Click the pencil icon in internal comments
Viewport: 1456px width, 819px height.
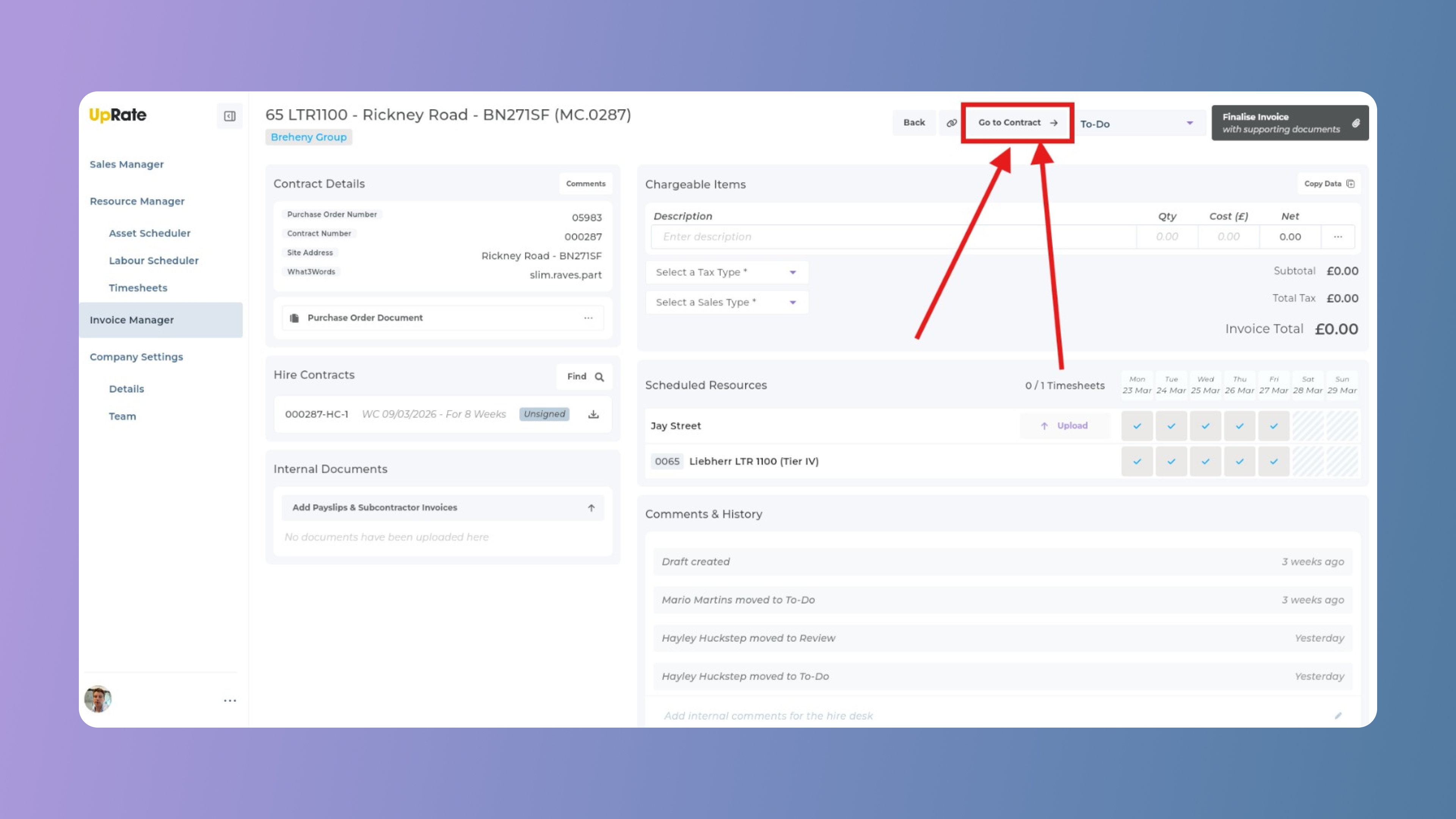tap(1338, 715)
